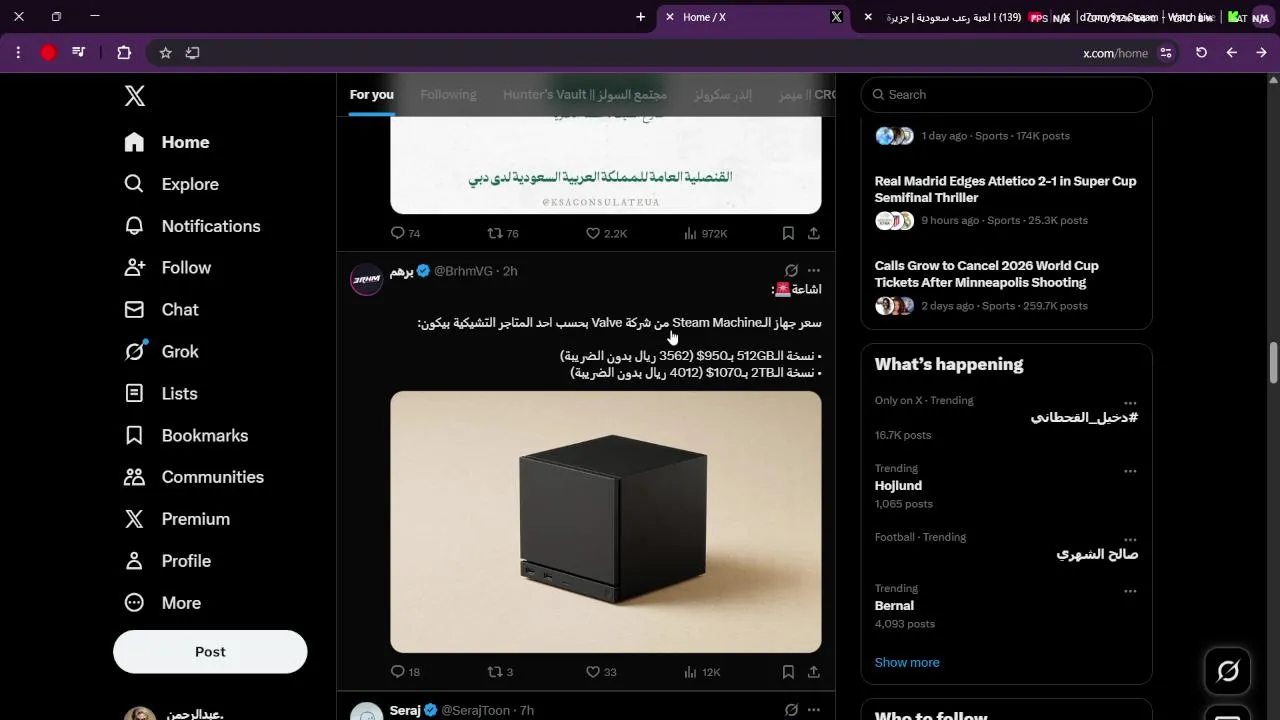Open options for the #دخيل_القحطاني trend
1280x720 pixels.
click(x=1130, y=403)
